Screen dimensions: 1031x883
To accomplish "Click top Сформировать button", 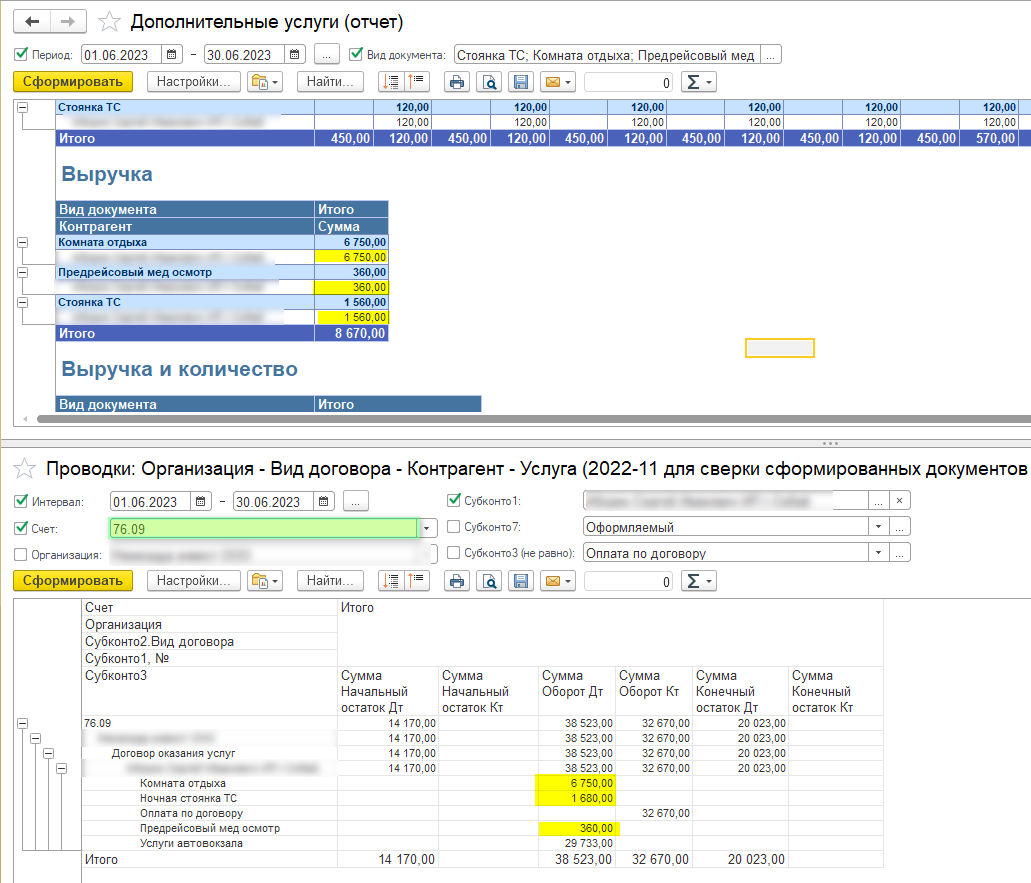I will (x=72, y=82).
